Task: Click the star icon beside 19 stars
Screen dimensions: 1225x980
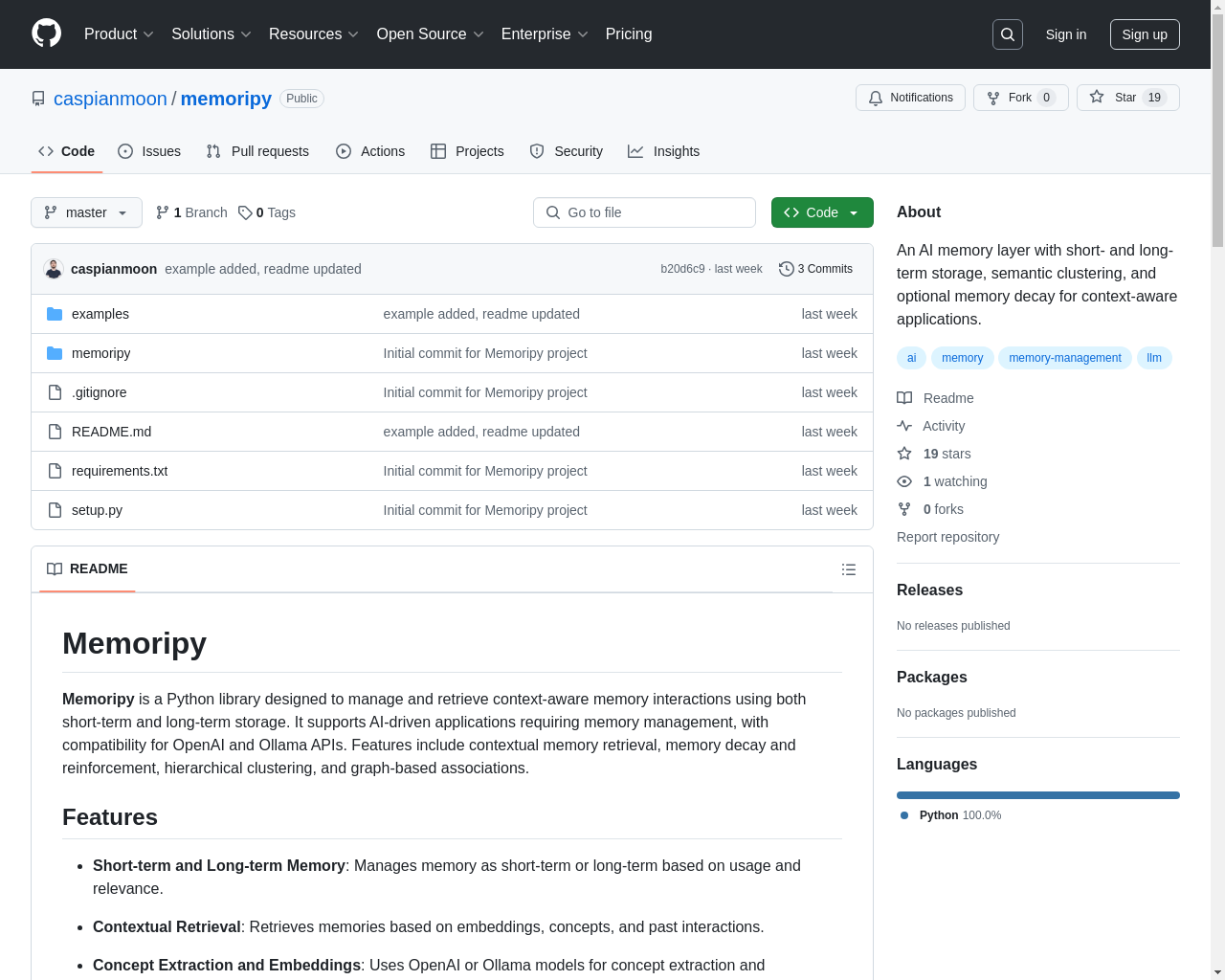Action: click(904, 454)
